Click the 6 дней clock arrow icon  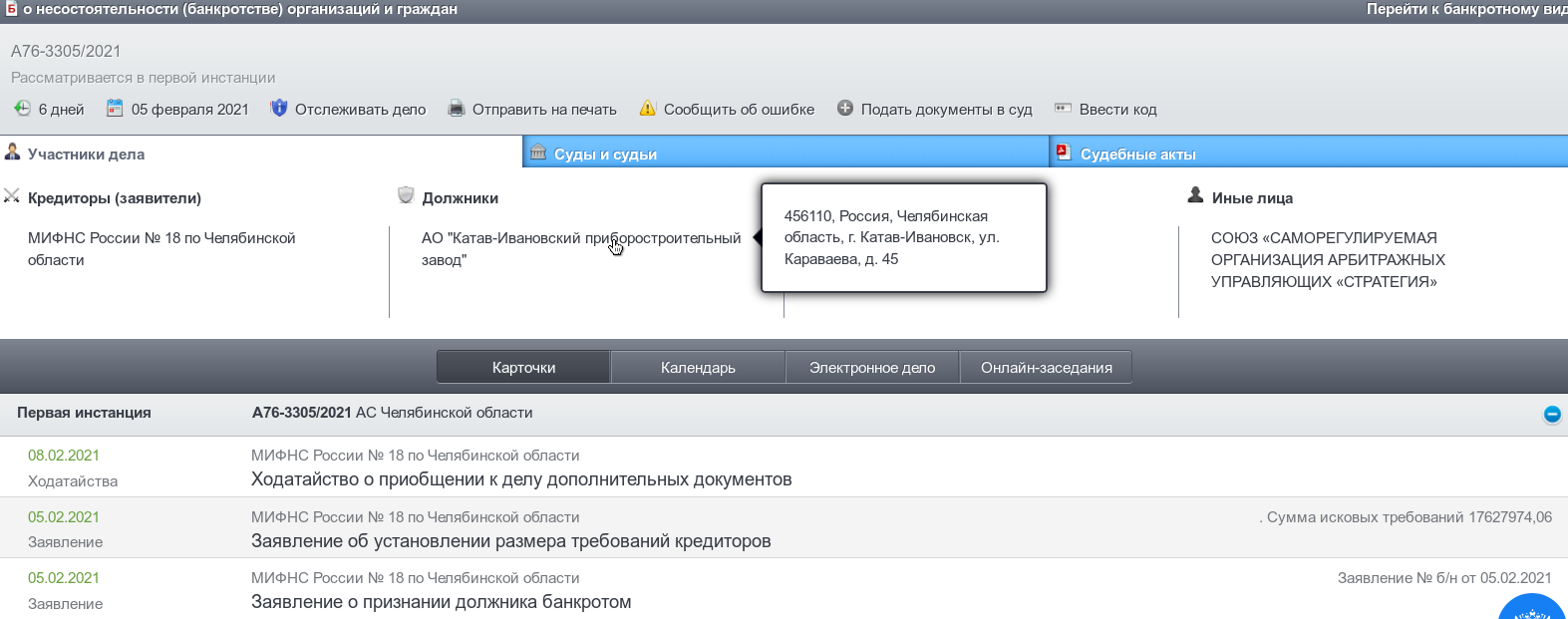(22, 109)
